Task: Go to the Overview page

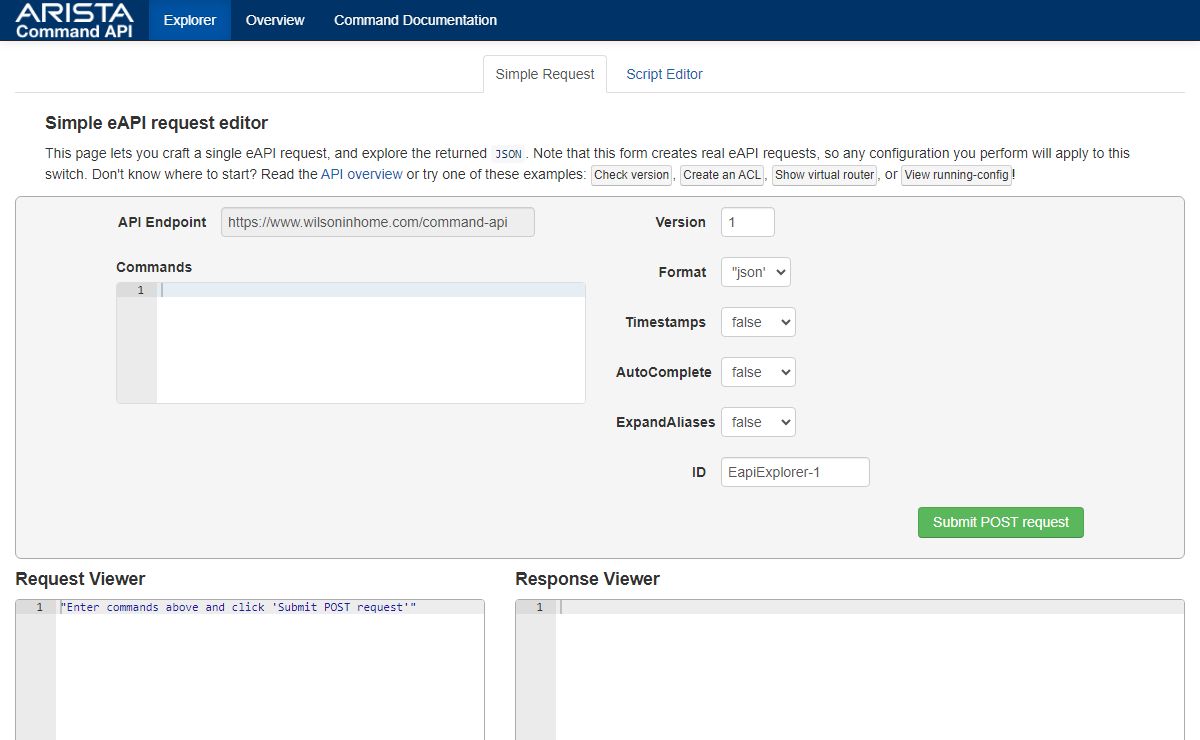Action: [x=275, y=20]
